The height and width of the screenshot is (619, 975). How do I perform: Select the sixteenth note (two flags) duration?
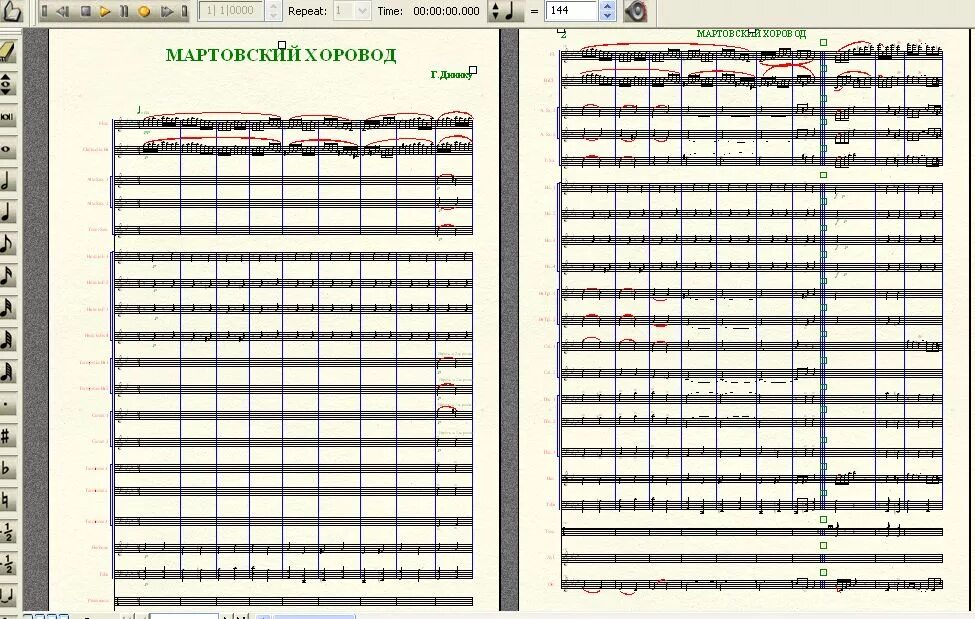[x=7, y=276]
